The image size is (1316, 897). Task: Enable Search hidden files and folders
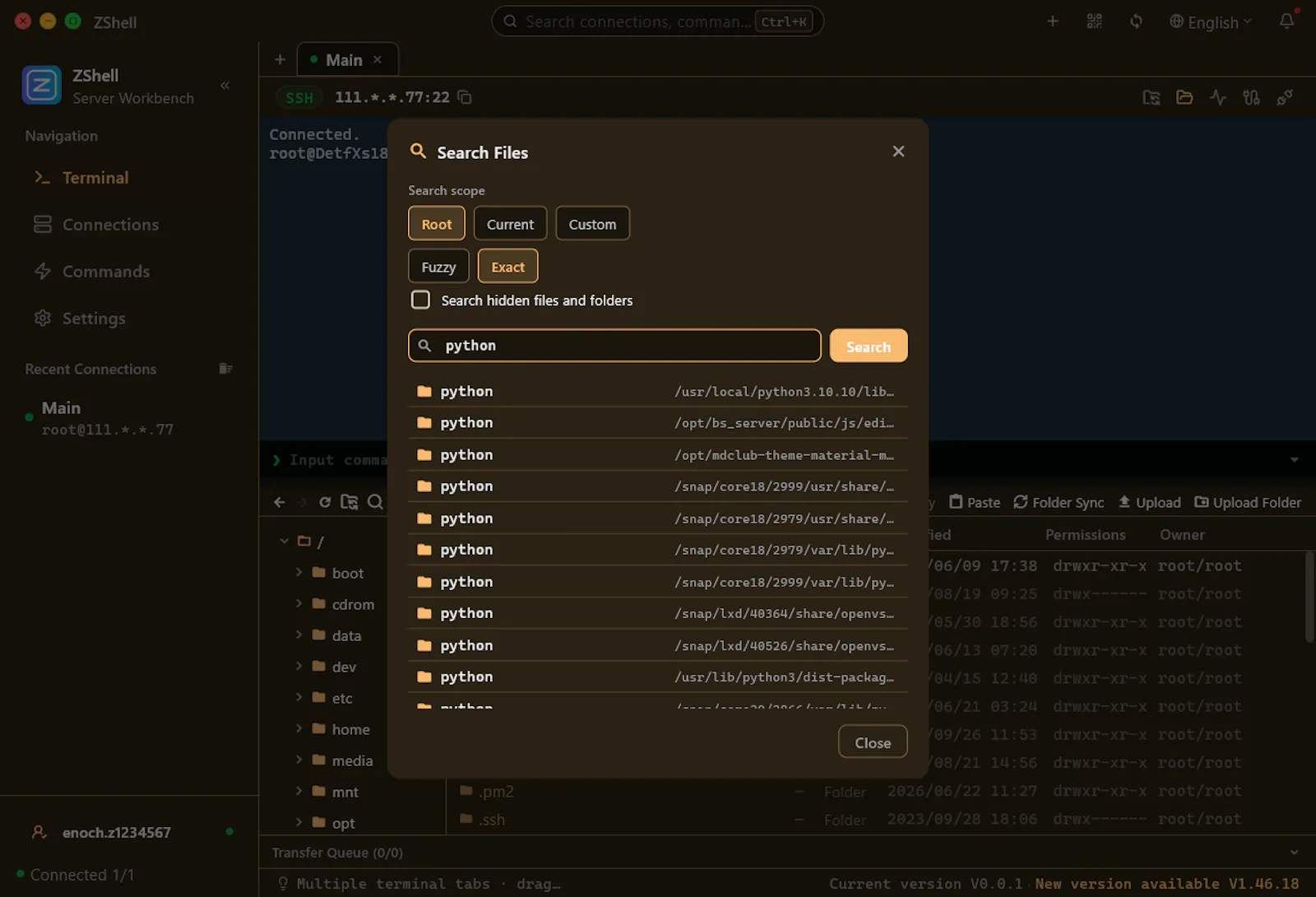420,300
